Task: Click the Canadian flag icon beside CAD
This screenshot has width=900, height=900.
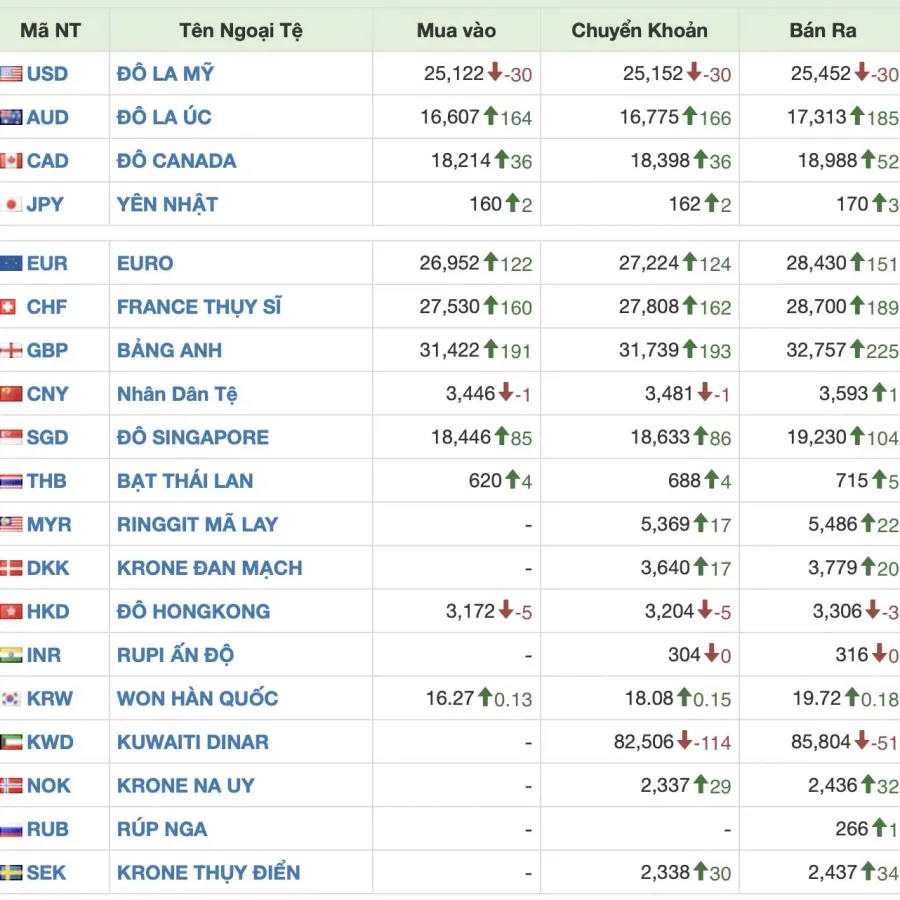Action: click(x=11, y=161)
